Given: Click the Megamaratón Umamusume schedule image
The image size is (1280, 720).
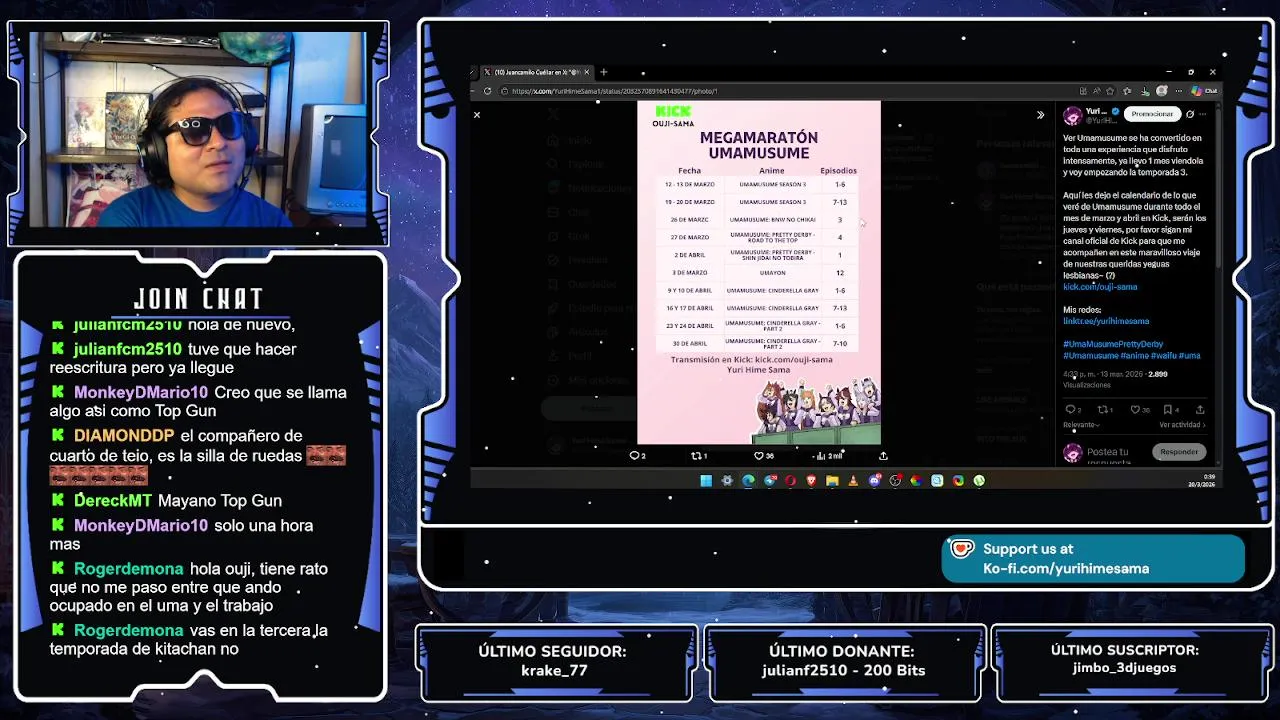Looking at the screenshot, I should point(759,272).
